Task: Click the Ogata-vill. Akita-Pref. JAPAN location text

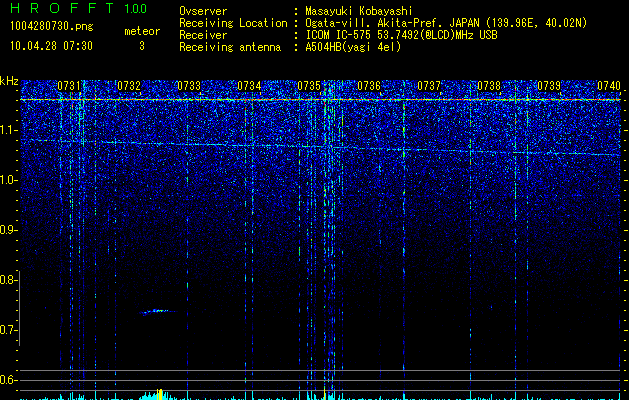Action: click(x=446, y=23)
